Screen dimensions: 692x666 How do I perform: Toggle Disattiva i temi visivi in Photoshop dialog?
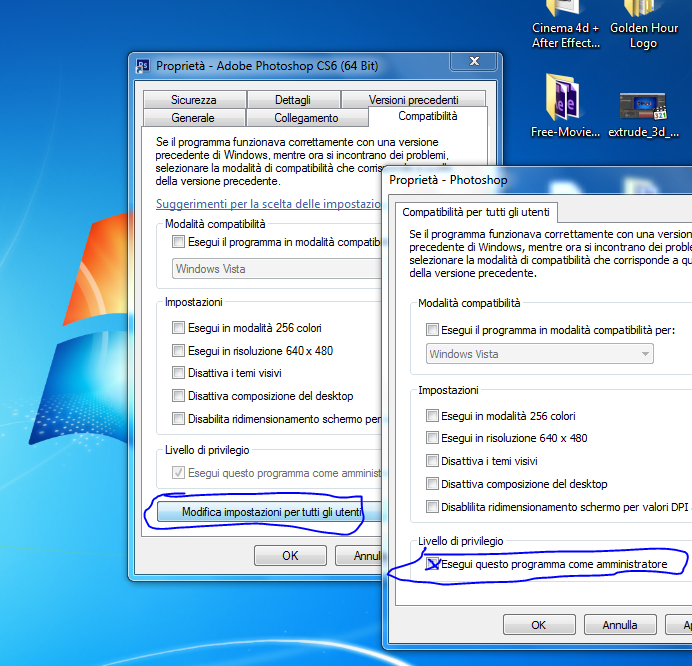[432, 461]
